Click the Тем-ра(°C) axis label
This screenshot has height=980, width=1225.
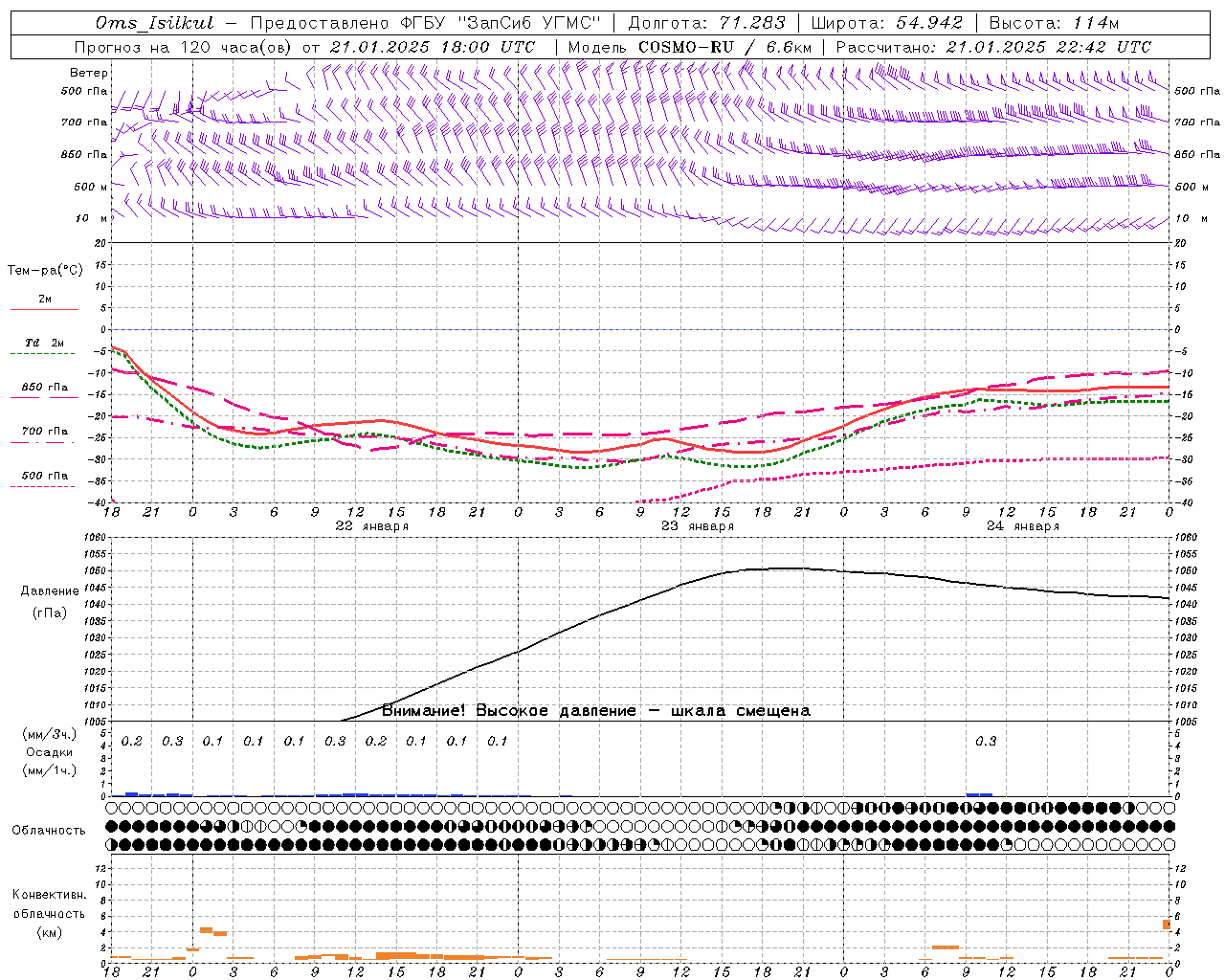pyautogui.click(x=45, y=271)
